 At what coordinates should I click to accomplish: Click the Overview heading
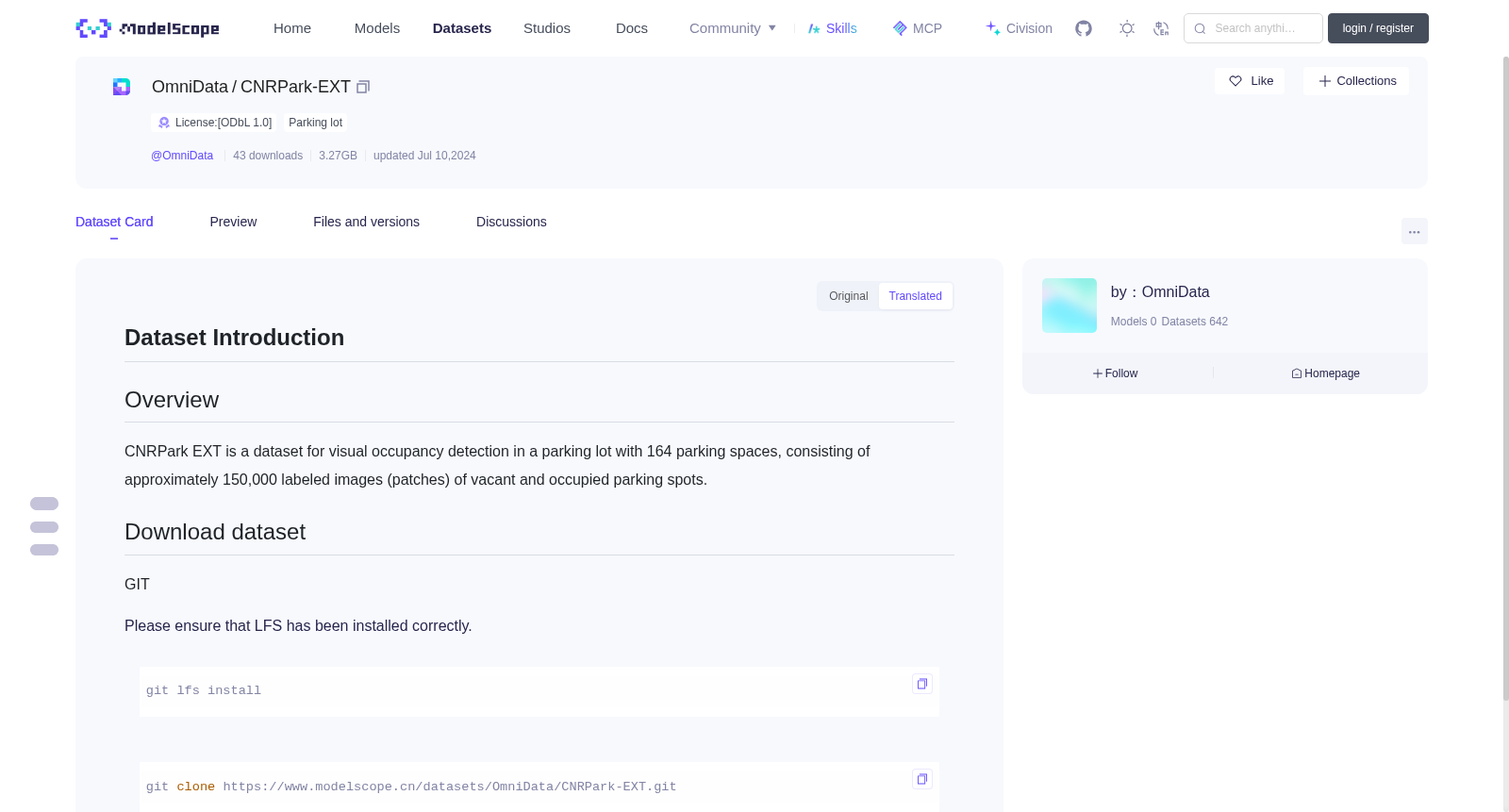(172, 400)
